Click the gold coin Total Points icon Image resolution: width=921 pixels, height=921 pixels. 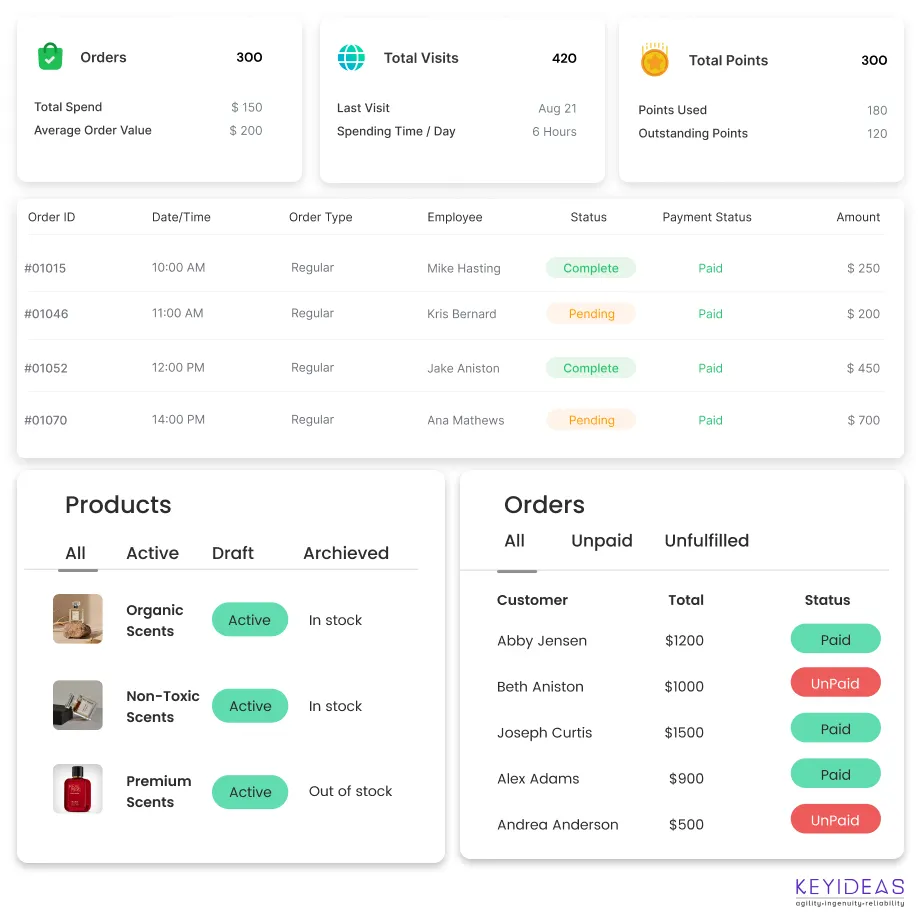tap(654, 60)
